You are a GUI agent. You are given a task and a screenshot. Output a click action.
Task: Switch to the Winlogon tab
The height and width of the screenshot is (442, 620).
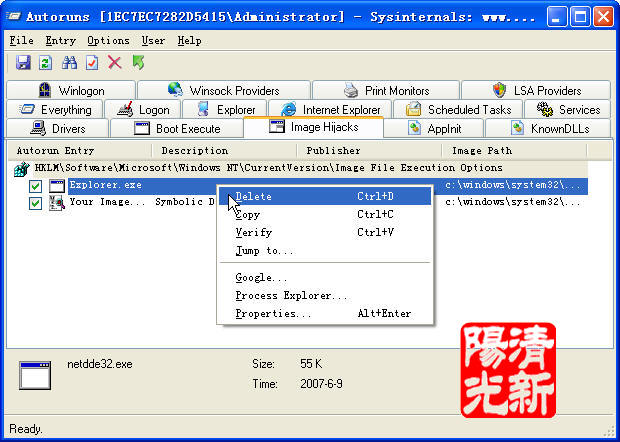coord(71,90)
